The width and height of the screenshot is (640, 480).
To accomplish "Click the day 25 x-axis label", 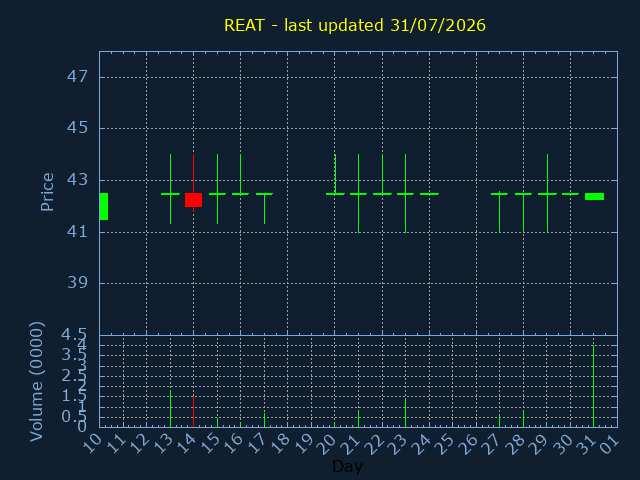I will coord(447,444).
